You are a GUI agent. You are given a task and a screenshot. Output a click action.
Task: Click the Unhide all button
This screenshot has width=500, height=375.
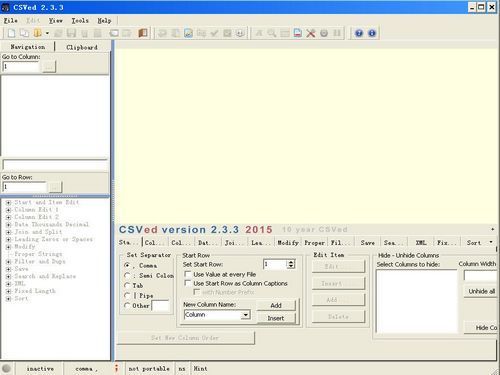(x=481, y=291)
